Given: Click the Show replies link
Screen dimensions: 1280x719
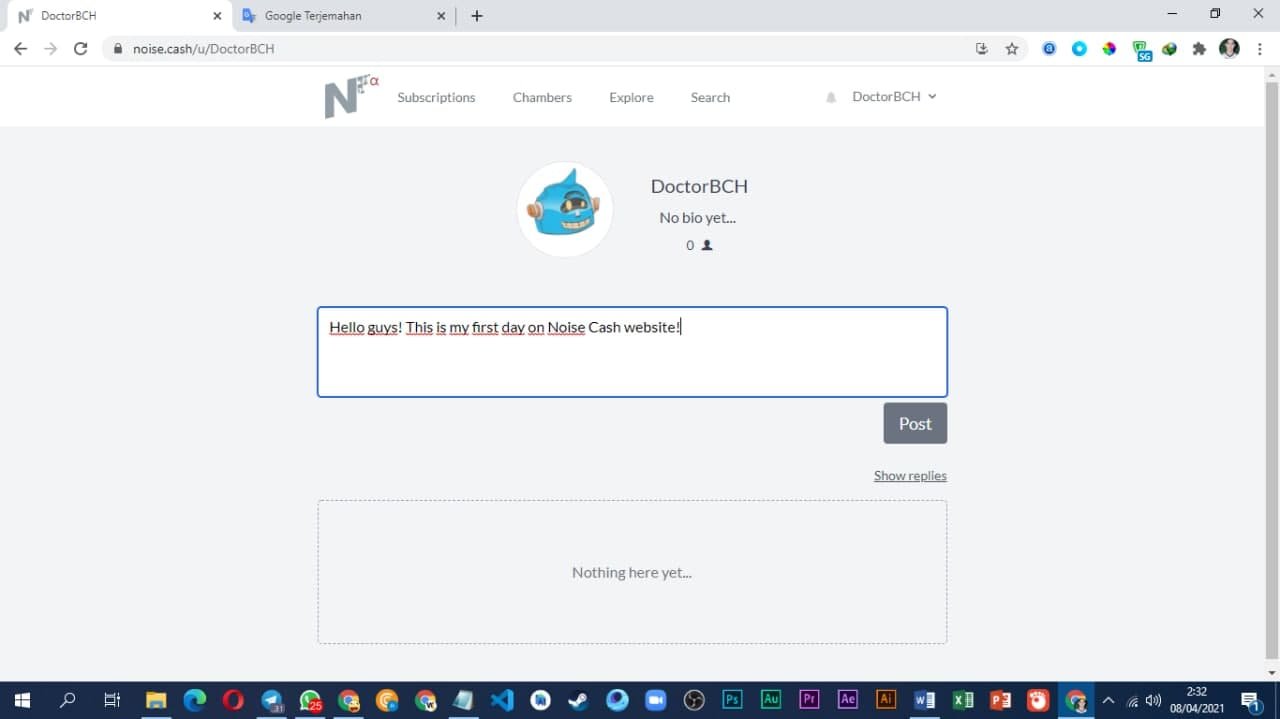Looking at the screenshot, I should coord(910,476).
